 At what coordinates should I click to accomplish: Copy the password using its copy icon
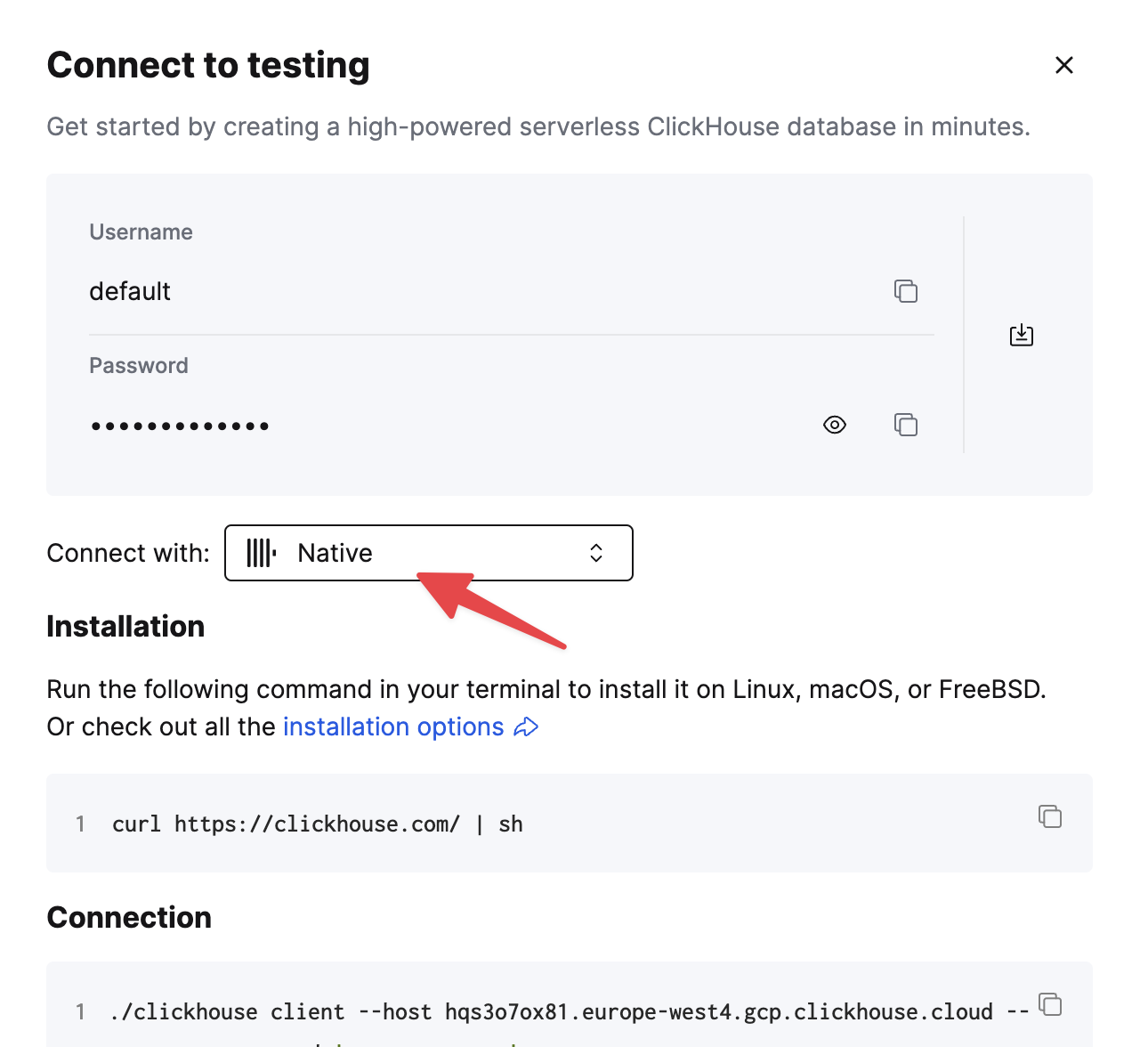[x=906, y=425]
